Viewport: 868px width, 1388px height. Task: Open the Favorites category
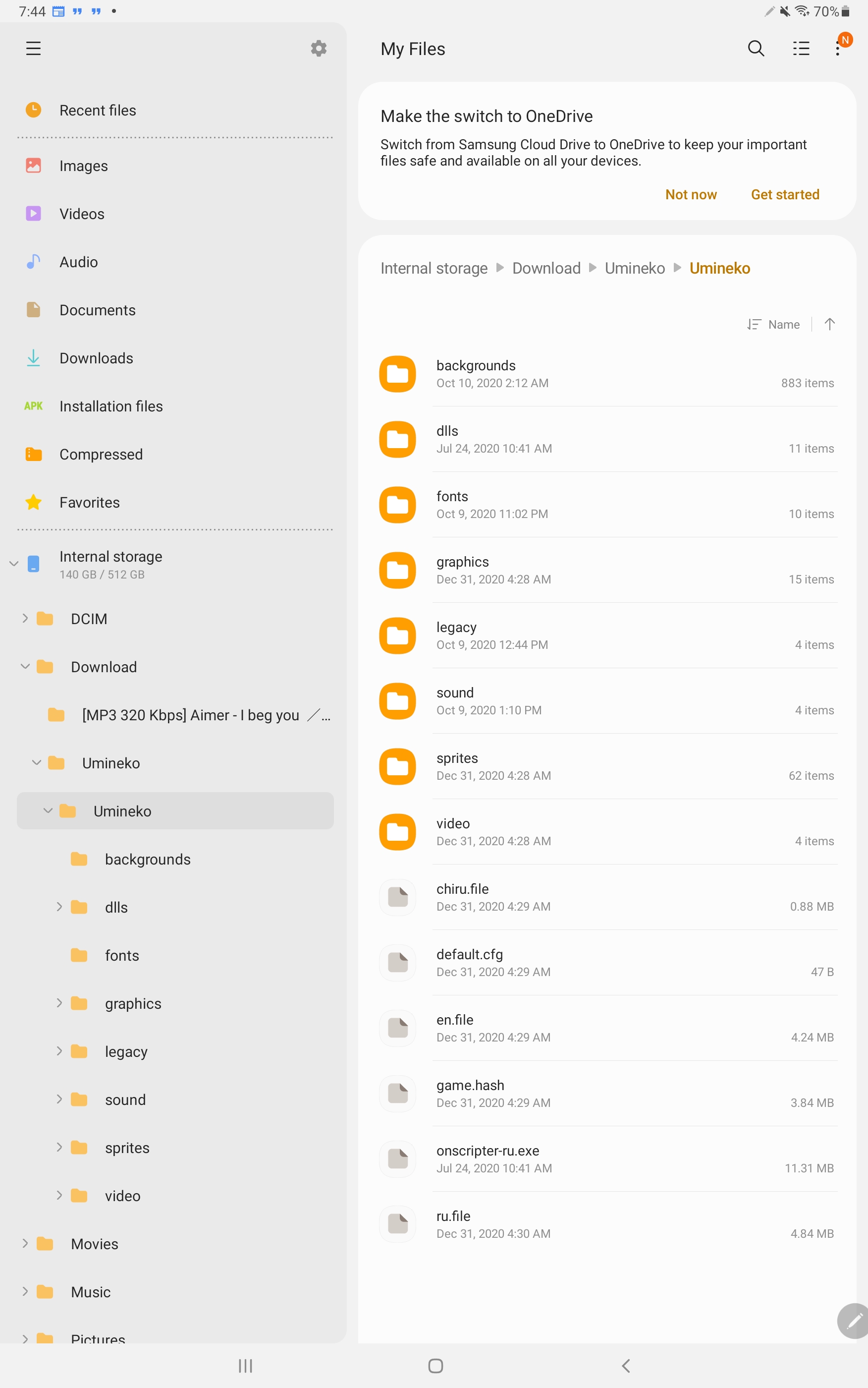click(x=175, y=503)
